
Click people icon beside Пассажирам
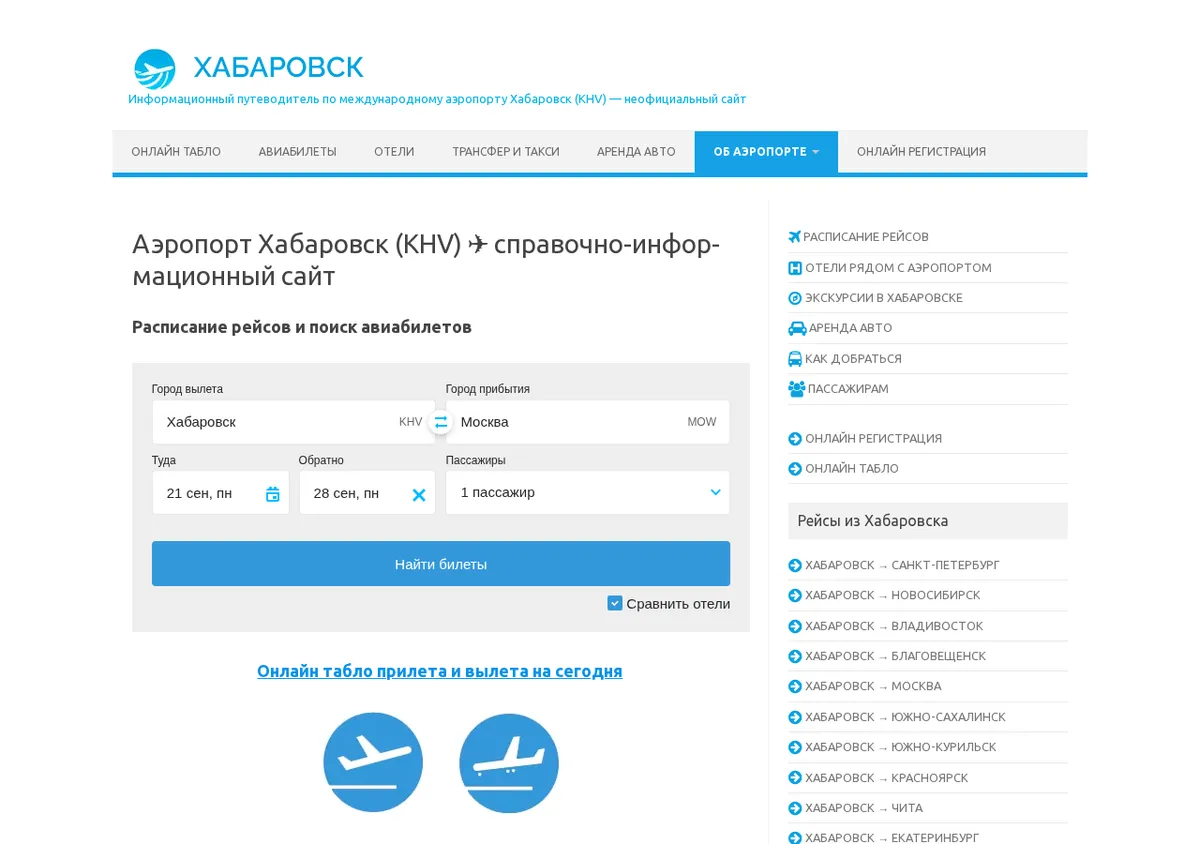[x=797, y=389]
